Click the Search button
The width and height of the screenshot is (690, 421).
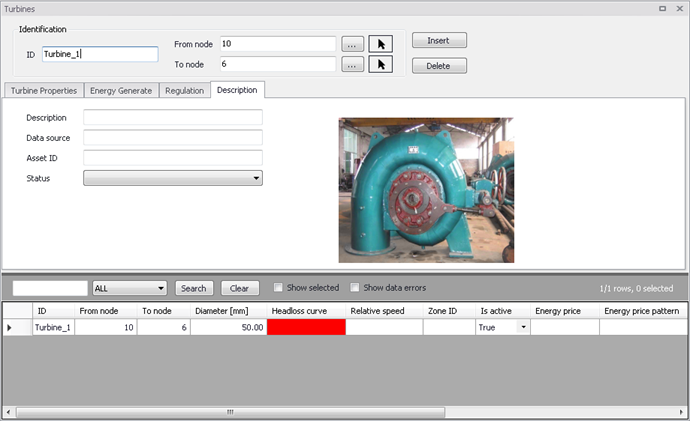coord(194,288)
